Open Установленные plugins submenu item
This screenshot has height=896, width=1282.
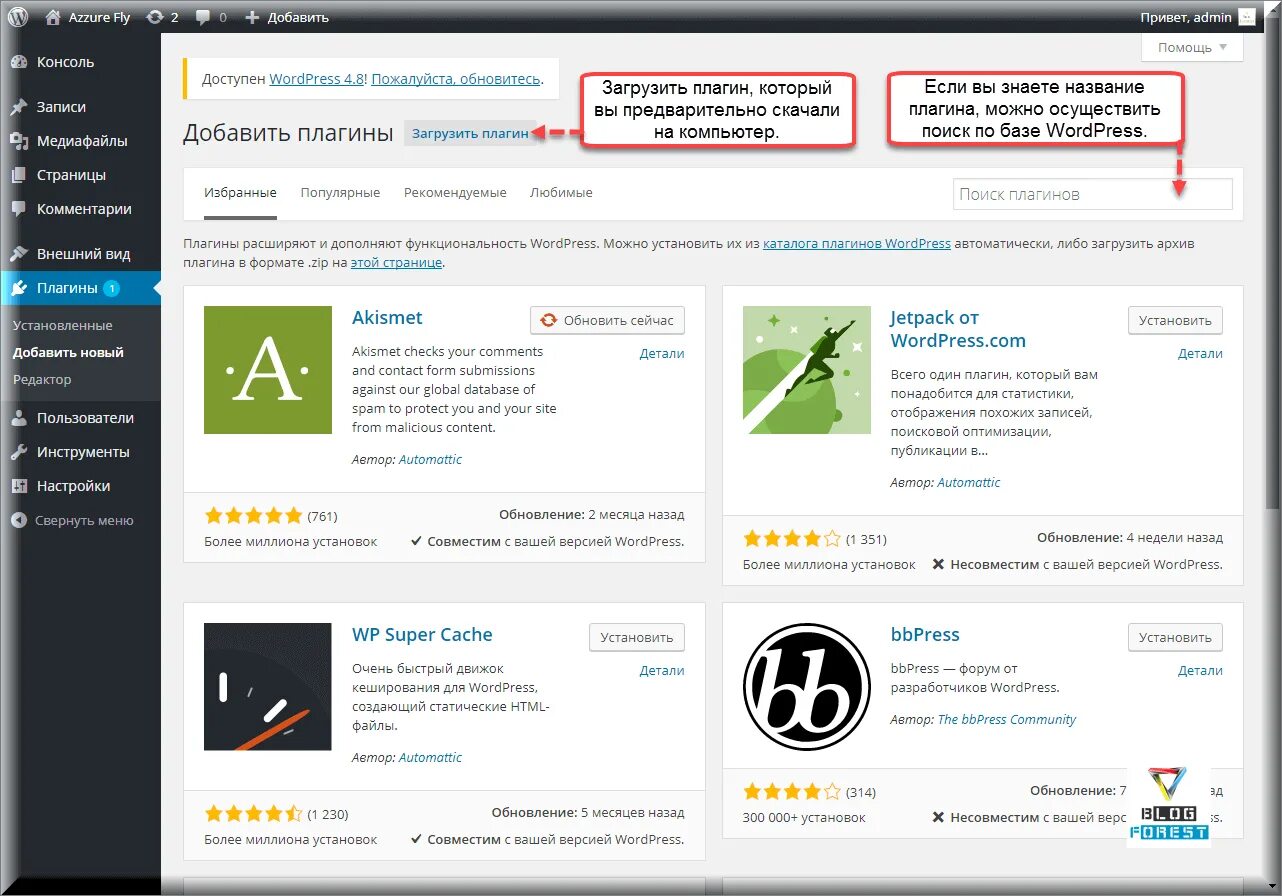(x=62, y=325)
